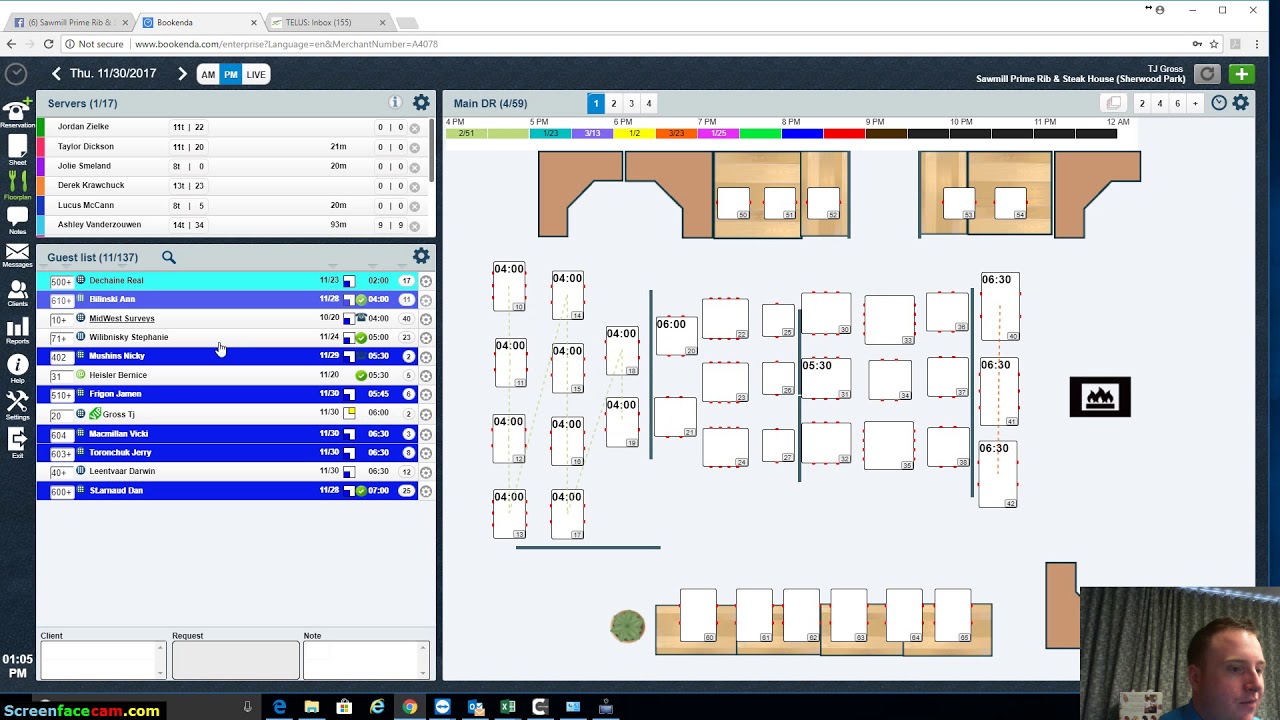This screenshot has width=1280, height=720.
Task: Click party size 2 filter button
Action: point(1142,103)
